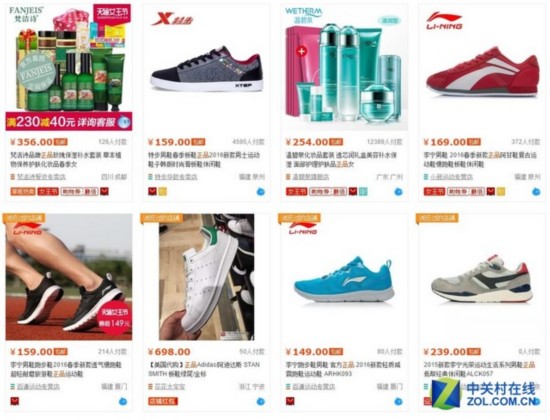This screenshot has height=420, width=550.
Task: Click shop icon beside Fanjeis store name
Action: (13, 177)
